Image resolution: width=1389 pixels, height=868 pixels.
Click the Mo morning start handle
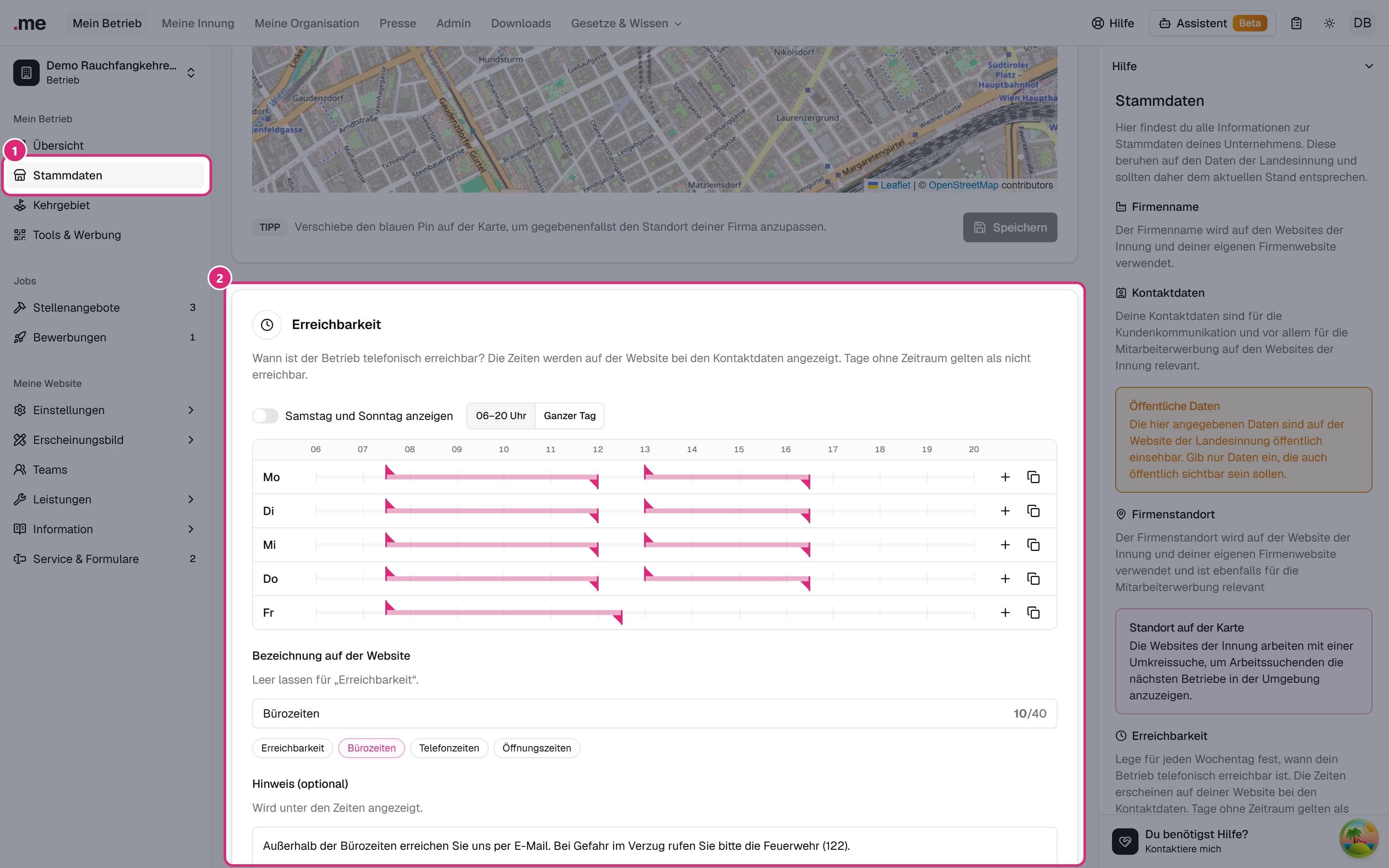click(x=390, y=471)
